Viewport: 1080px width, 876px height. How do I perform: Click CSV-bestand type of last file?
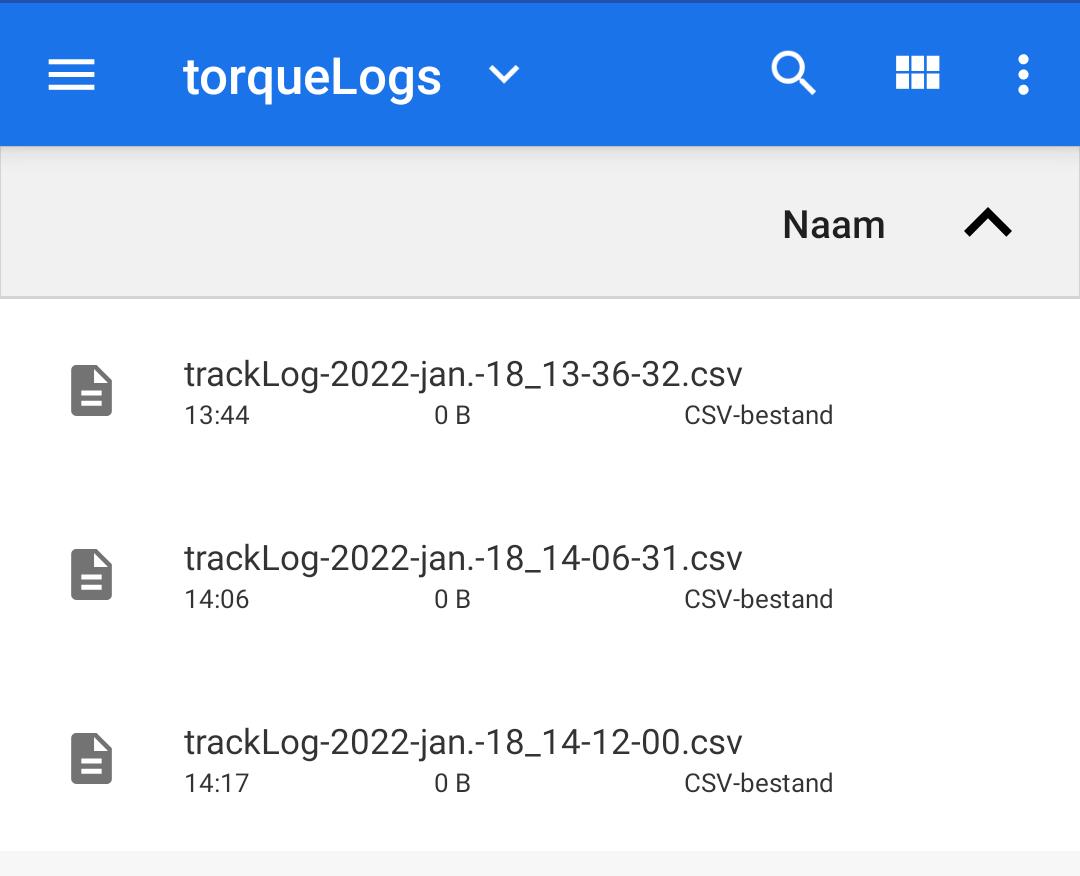click(x=758, y=784)
